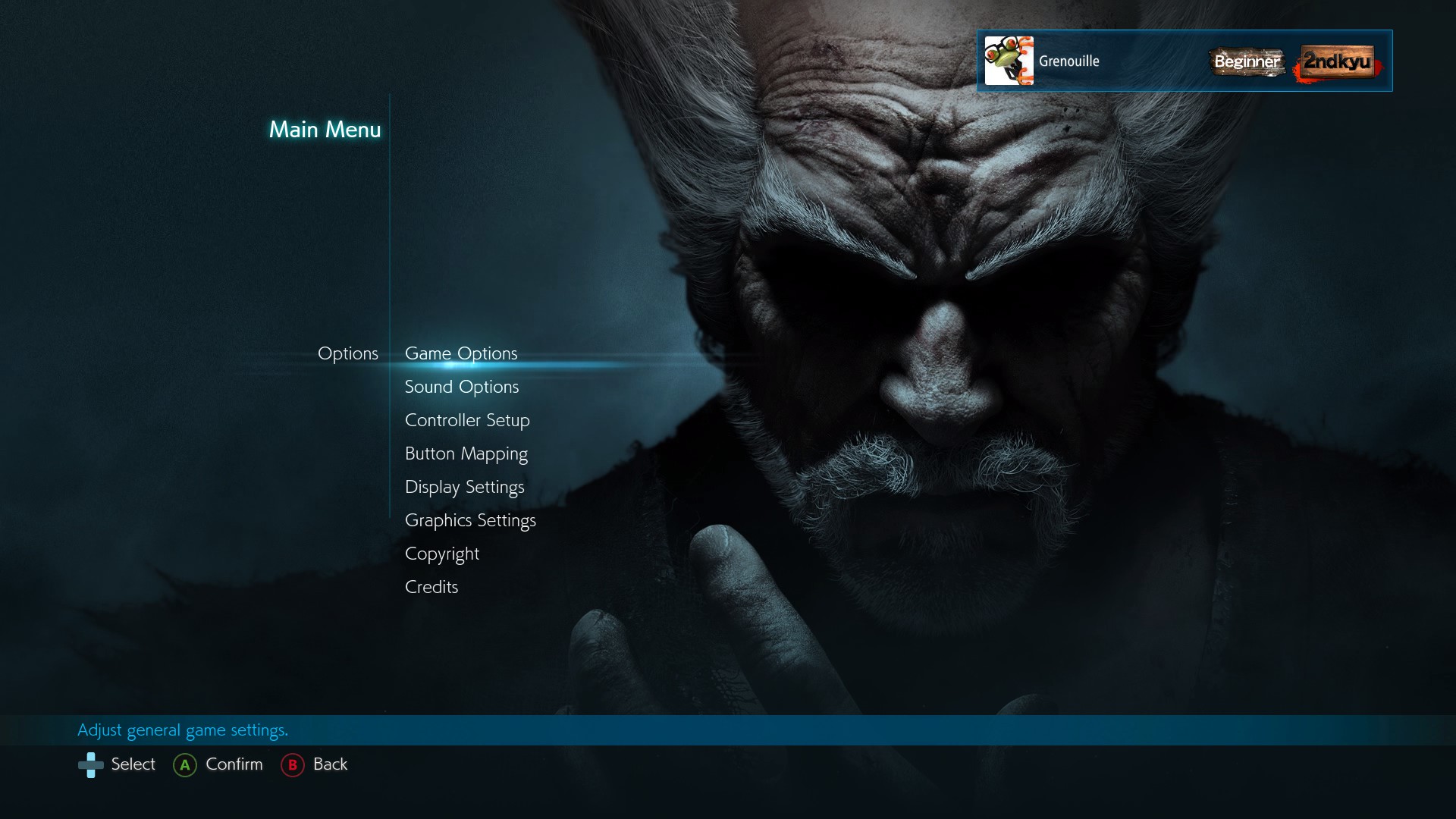1456x819 pixels.
Task: Click the D-pad Select icon
Action: point(91,764)
